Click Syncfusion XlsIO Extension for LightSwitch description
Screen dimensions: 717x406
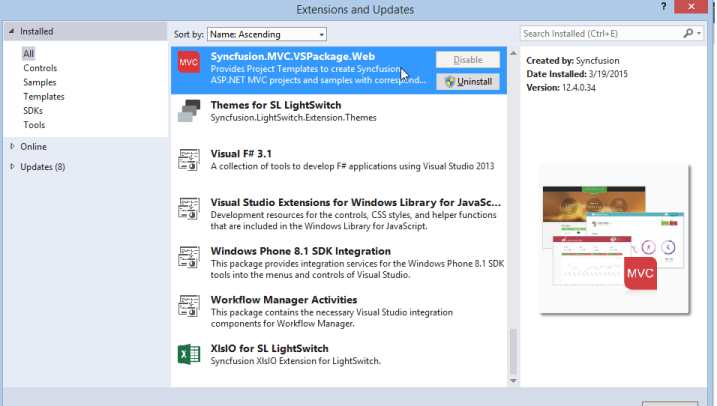[295, 361]
